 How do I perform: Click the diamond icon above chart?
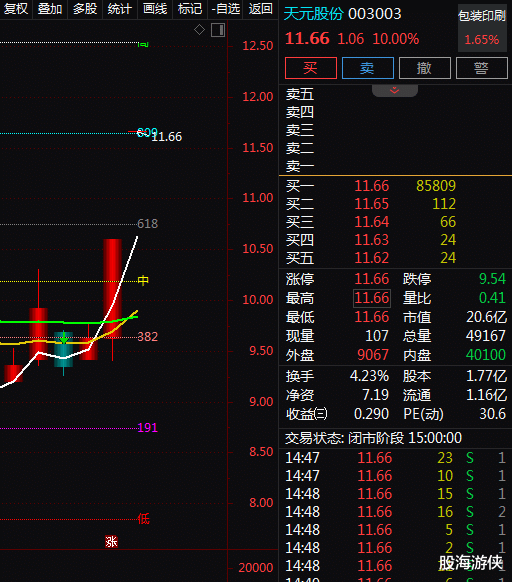tap(199, 30)
